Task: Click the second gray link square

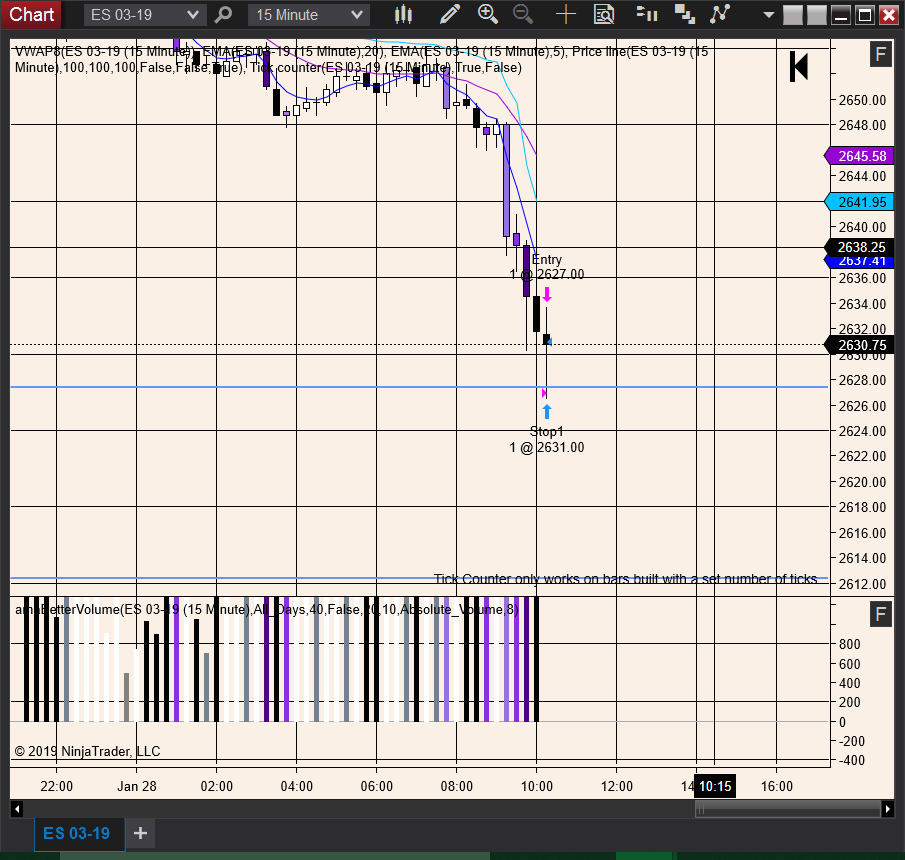Action: (816, 15)
